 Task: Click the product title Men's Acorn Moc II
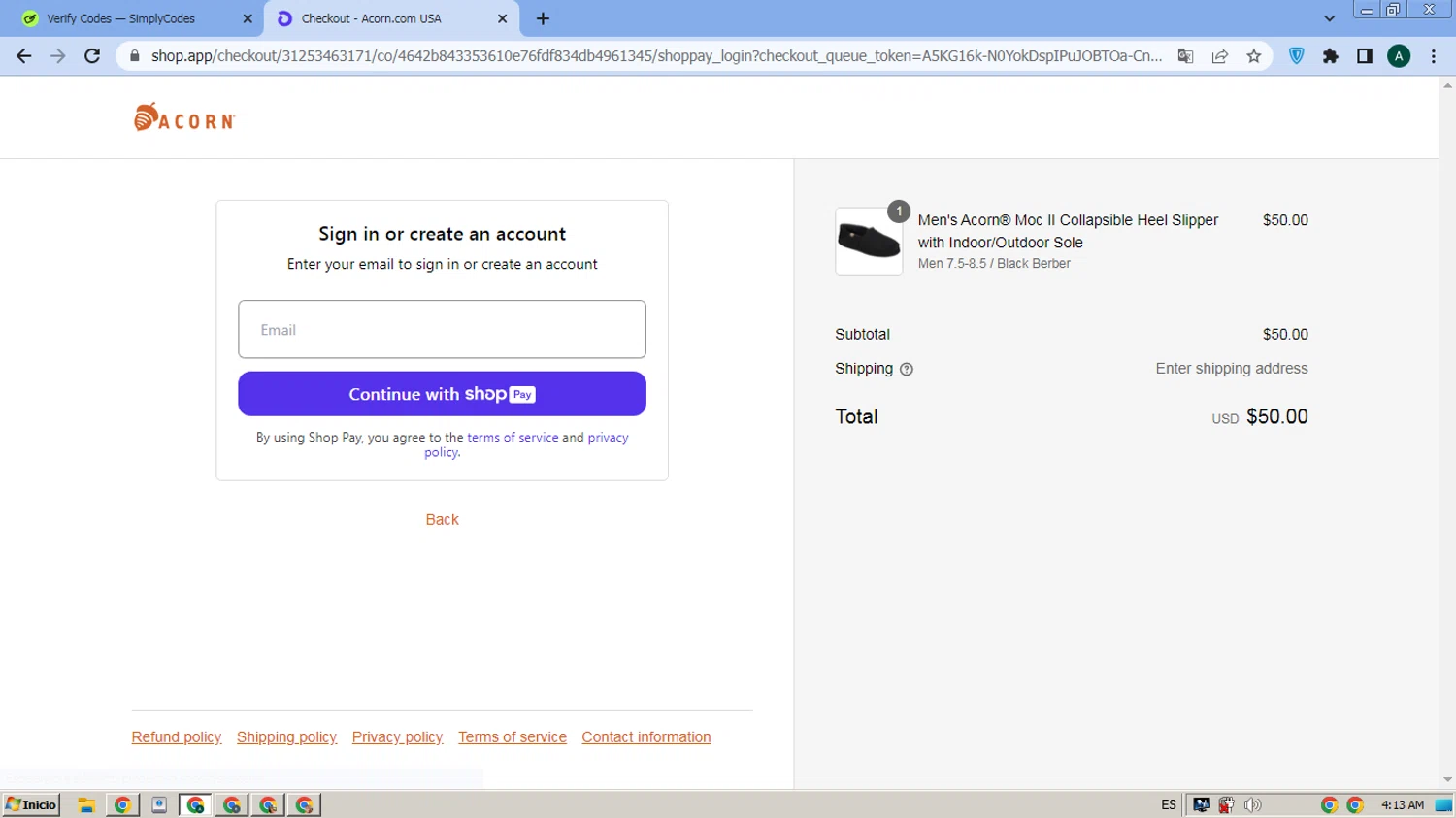[x=1068, y=231]
